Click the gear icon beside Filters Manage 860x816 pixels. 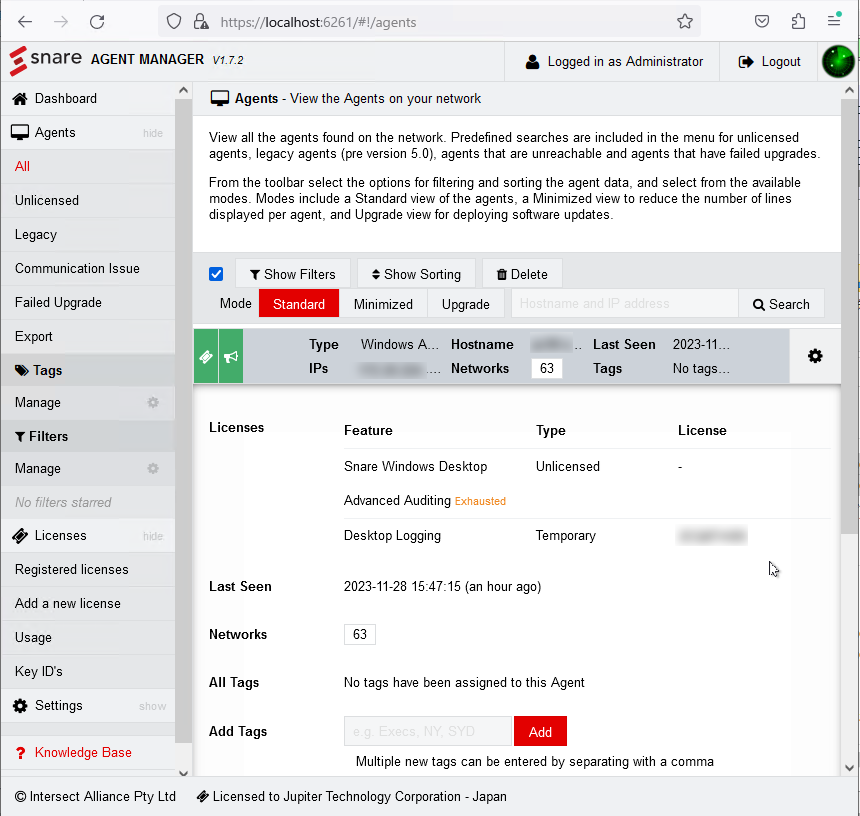tap(153, 468)
